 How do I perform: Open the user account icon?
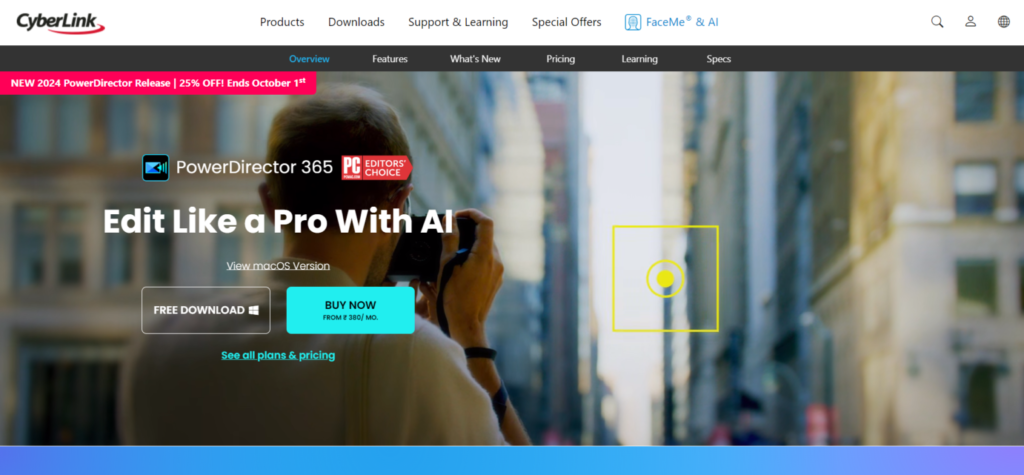(x=970, y=22)
